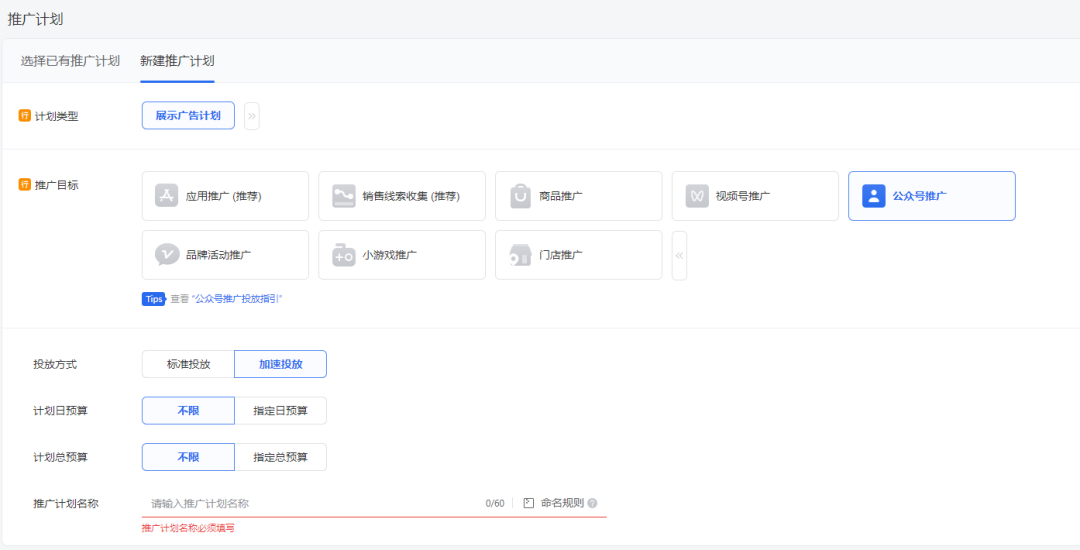
Task: Choose 品牌活动推广 goal card
Action: (225, 255)
